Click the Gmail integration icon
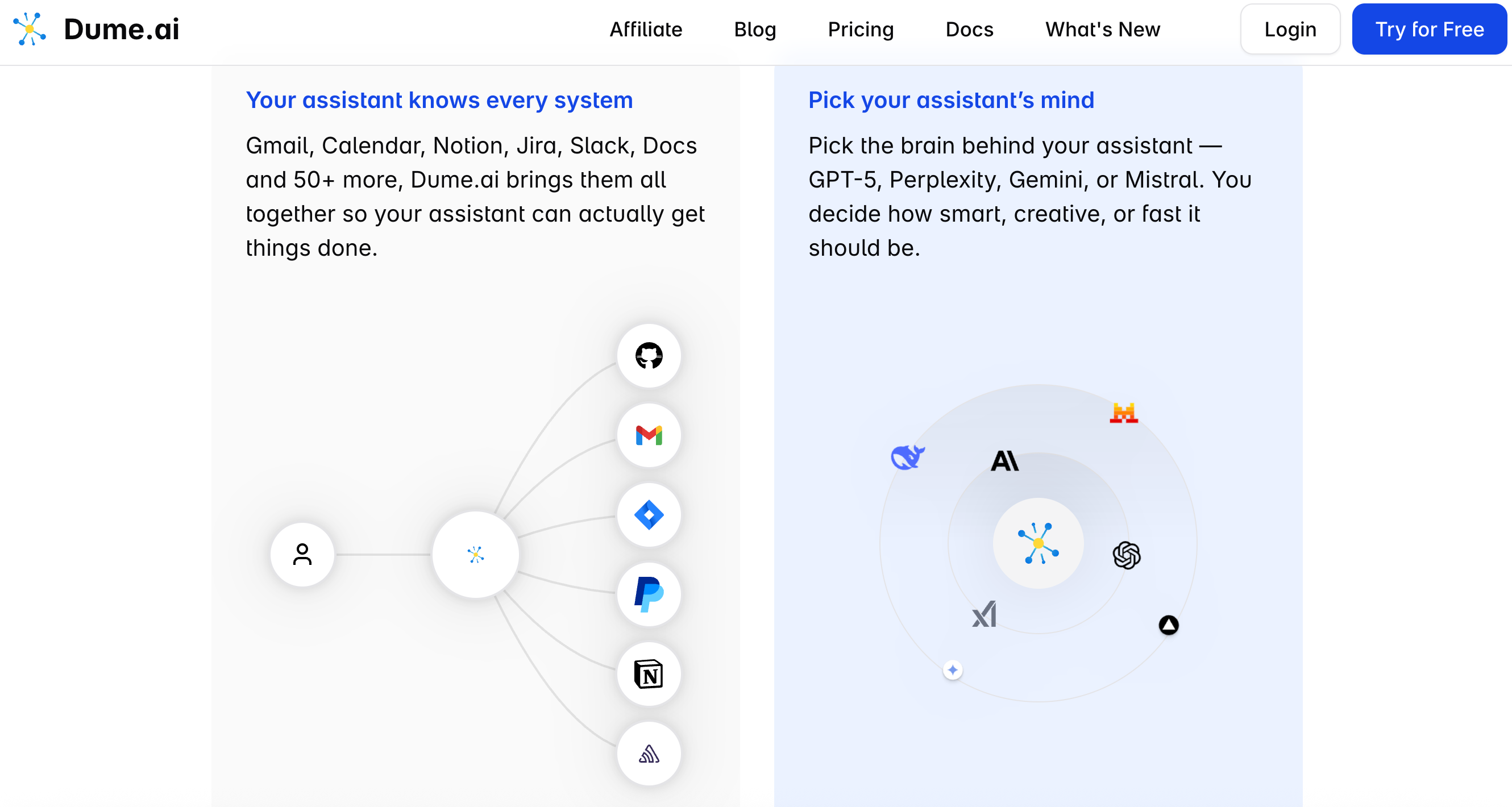 pos(649,435)
